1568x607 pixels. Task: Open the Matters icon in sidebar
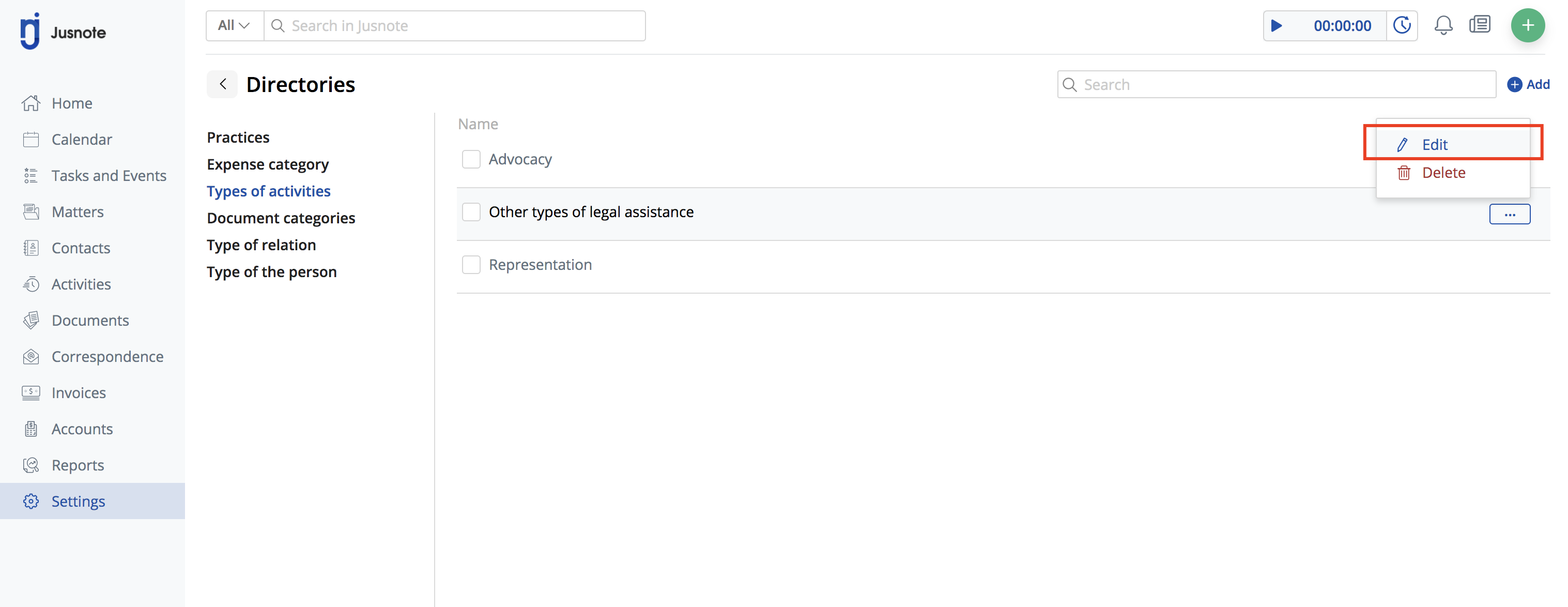(31, 212)
